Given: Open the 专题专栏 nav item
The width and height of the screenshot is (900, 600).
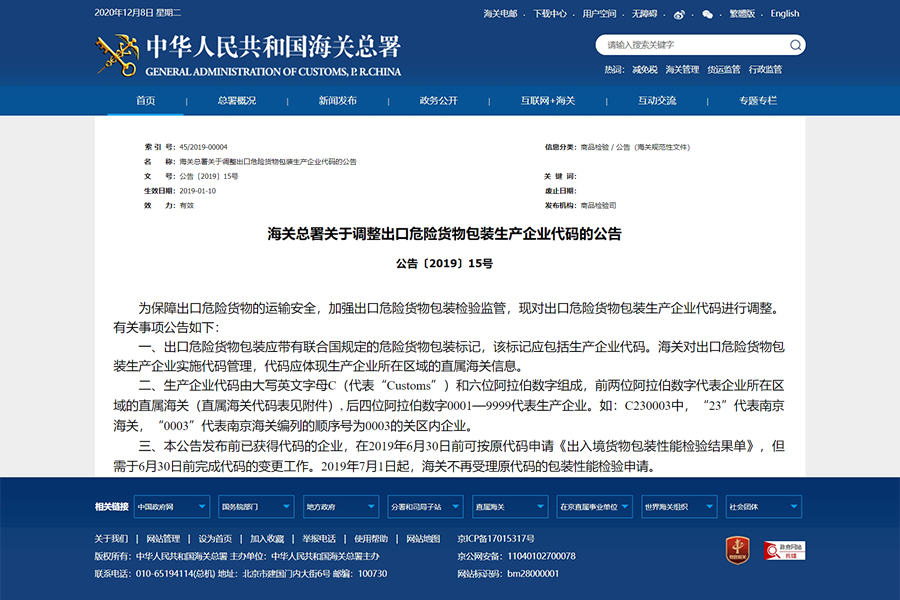Looking at the screenshot, I should click(x=758, y=100).
